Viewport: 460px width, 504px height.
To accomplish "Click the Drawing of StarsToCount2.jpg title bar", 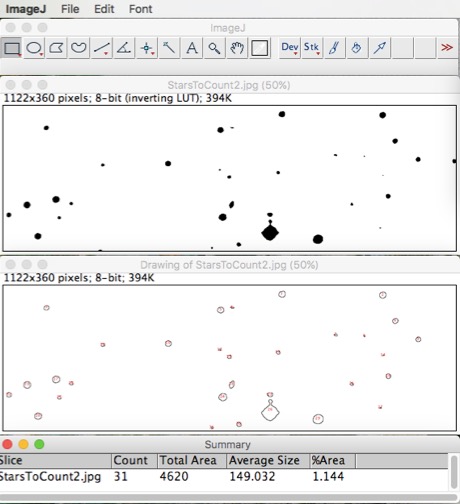I will (229, 265).
